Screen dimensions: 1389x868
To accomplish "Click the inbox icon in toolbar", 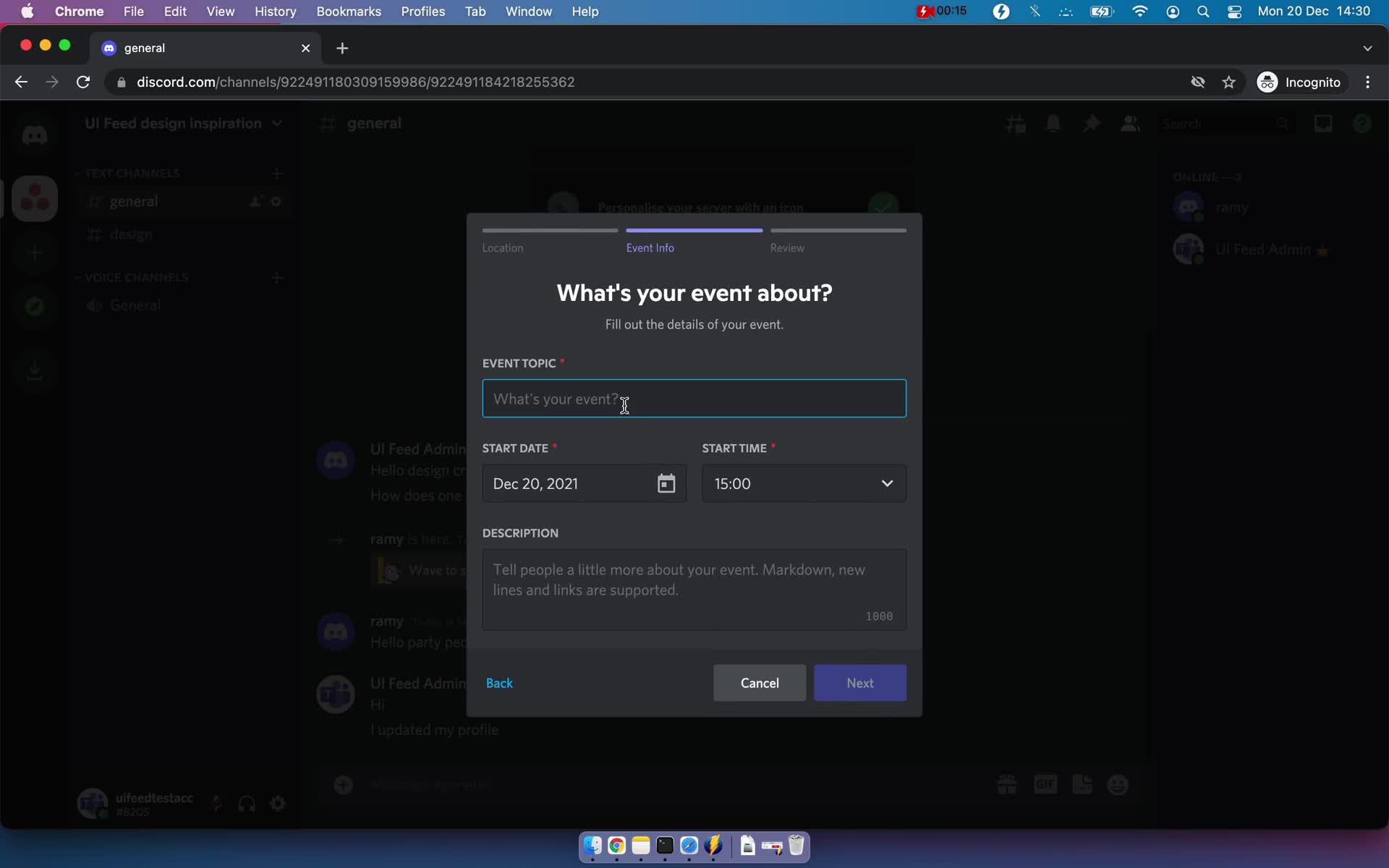I will pyautogui.click(x=1322, y=123).
